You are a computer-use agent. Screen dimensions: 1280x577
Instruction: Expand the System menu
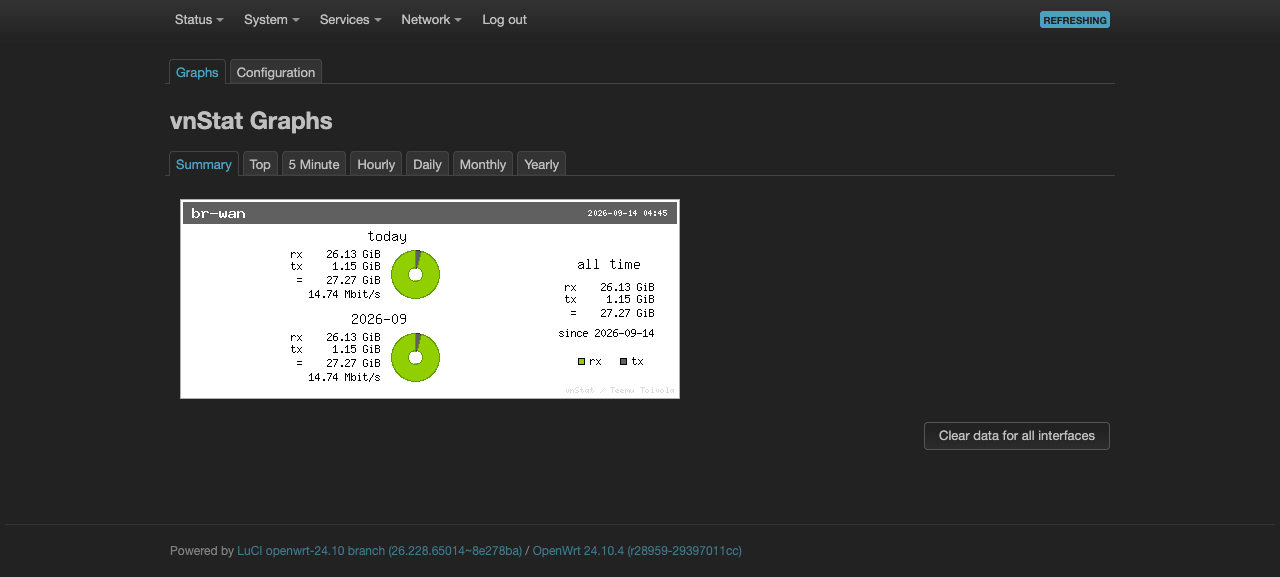271,19
